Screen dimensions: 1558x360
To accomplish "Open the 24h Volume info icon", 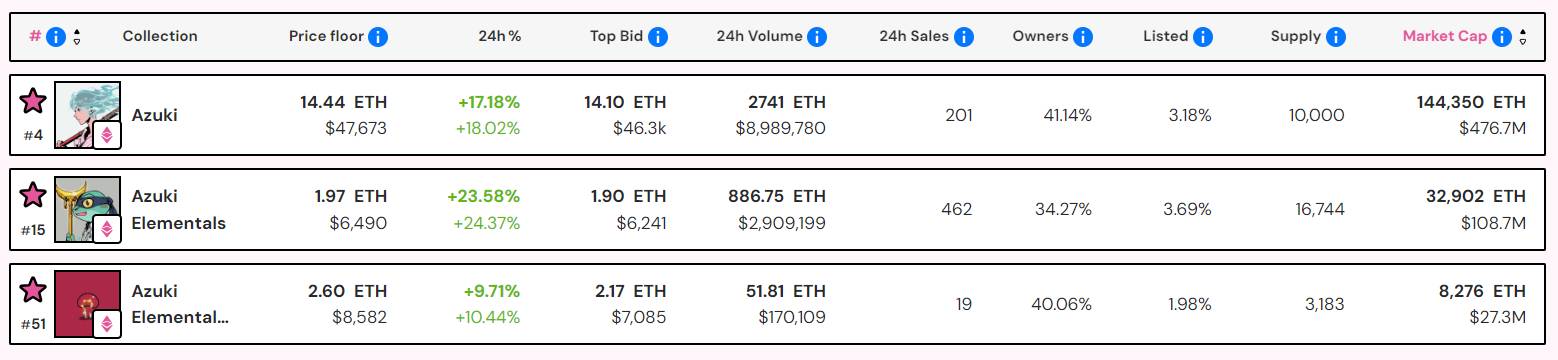I will click(x=817, y=37).
